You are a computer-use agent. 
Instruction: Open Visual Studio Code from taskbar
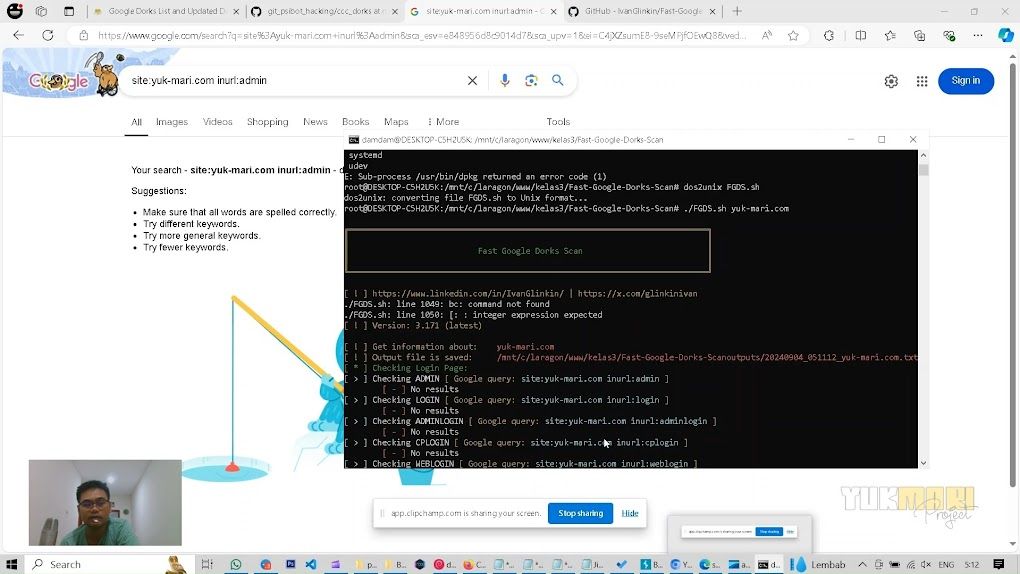coord(310,564)
